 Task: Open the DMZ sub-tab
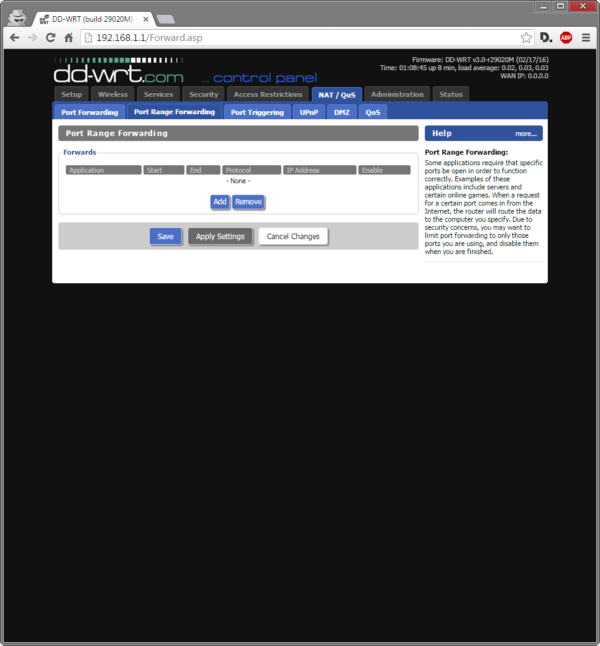pyautogui.click(x=342, y=112)
